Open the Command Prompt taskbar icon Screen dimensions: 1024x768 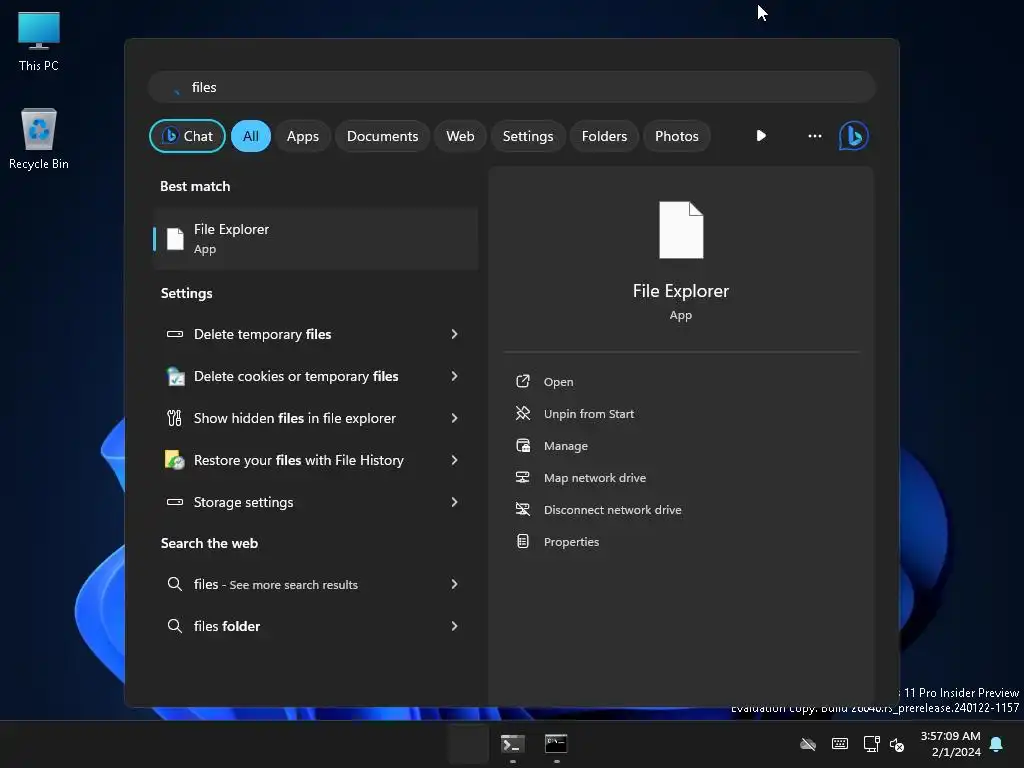tap(556, 744)
